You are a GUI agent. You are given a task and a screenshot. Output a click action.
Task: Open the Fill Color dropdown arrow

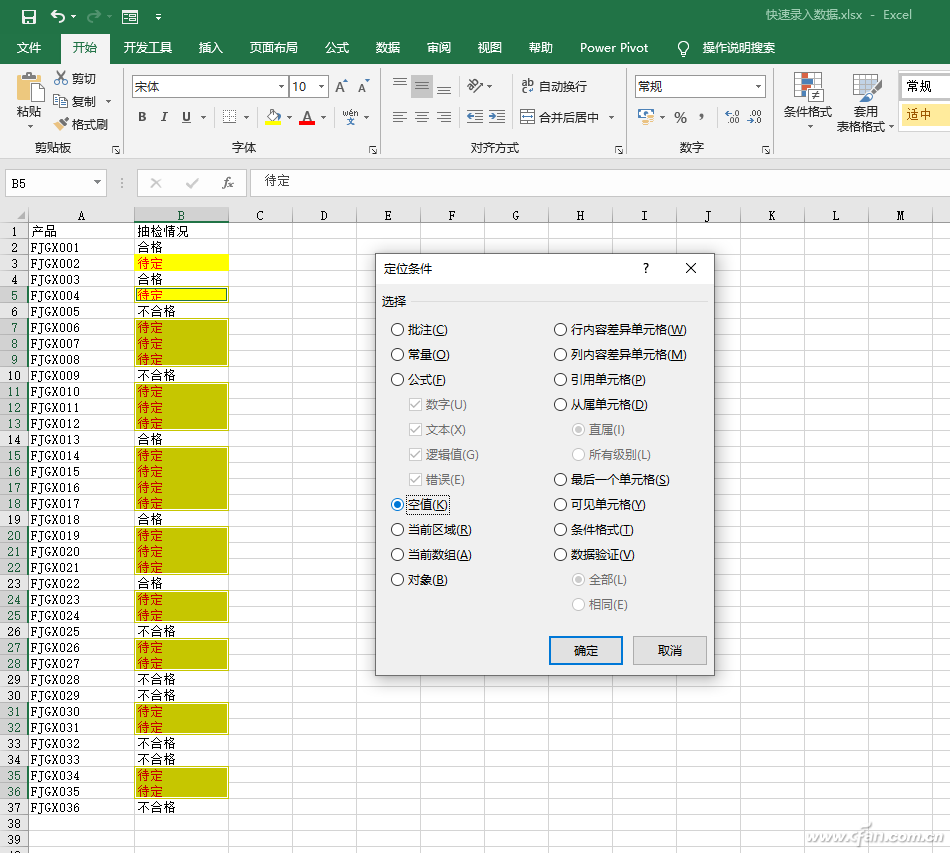tap(290, 117)
